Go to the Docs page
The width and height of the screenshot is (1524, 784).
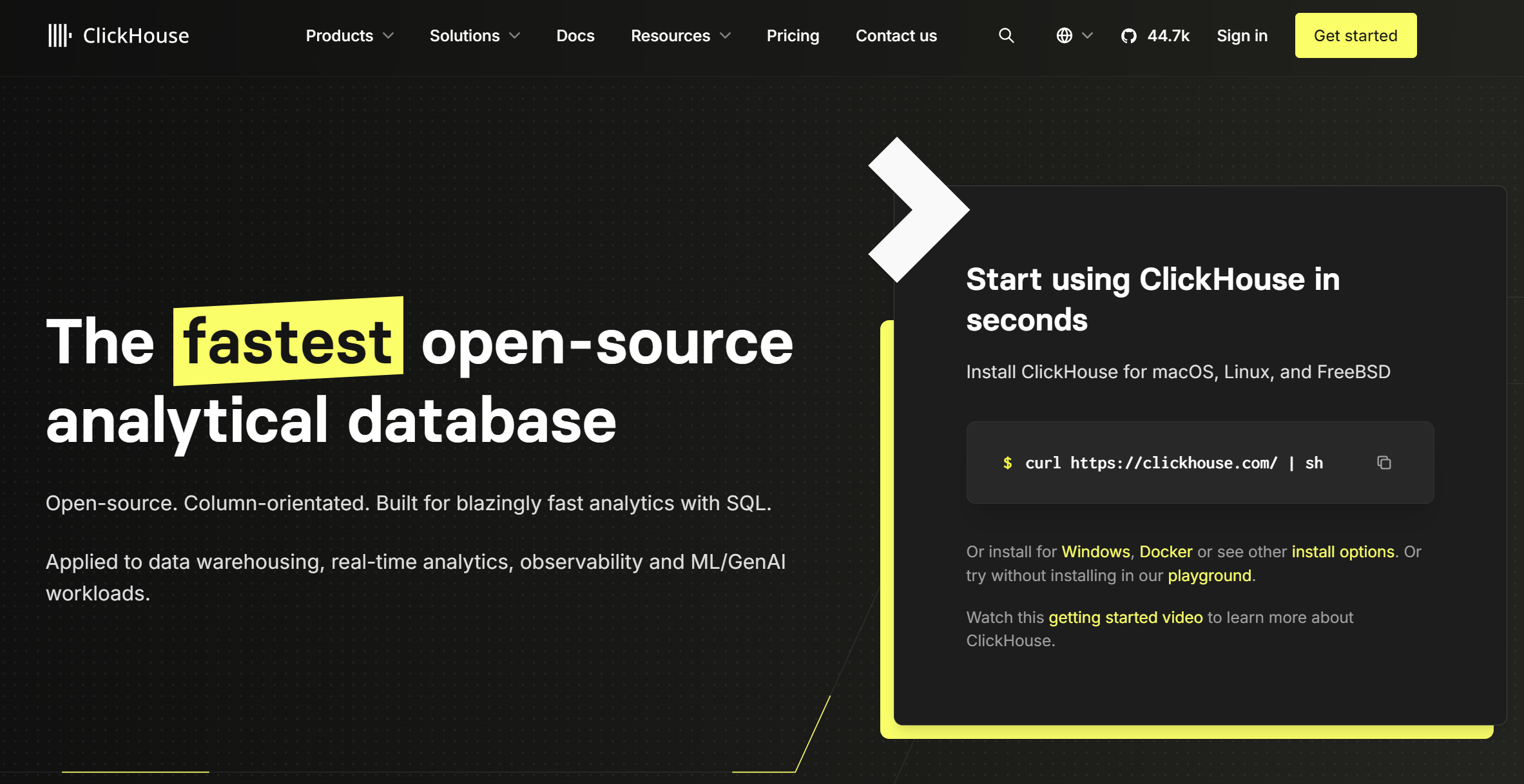[x=575, y=35]
